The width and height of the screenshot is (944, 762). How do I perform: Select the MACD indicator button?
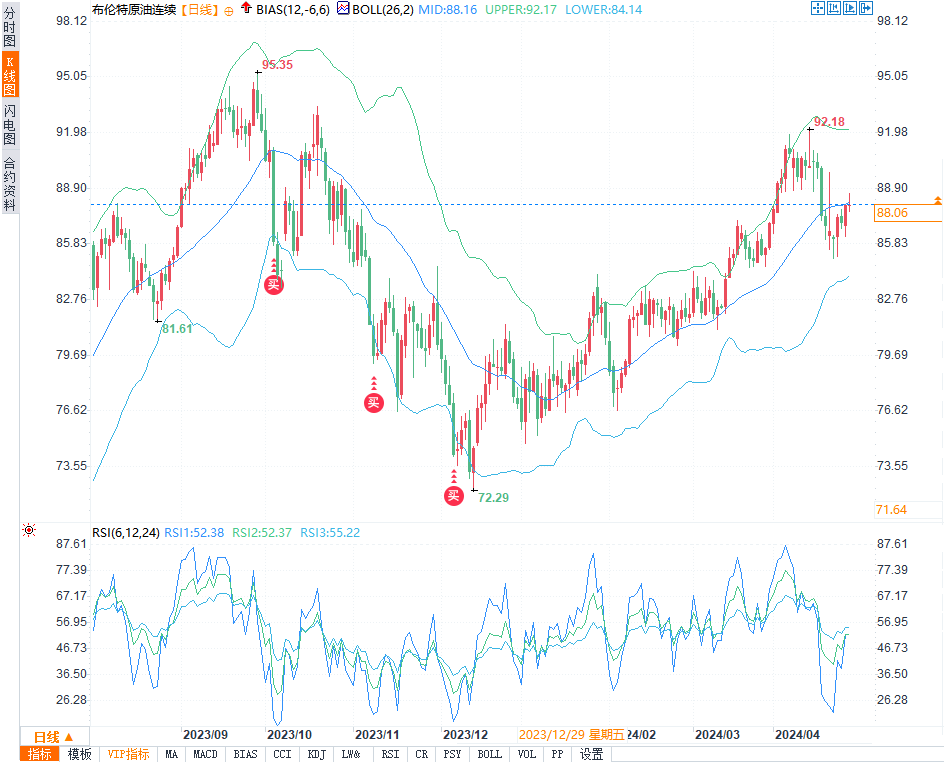pyautogui.click(x=205, y=754)
